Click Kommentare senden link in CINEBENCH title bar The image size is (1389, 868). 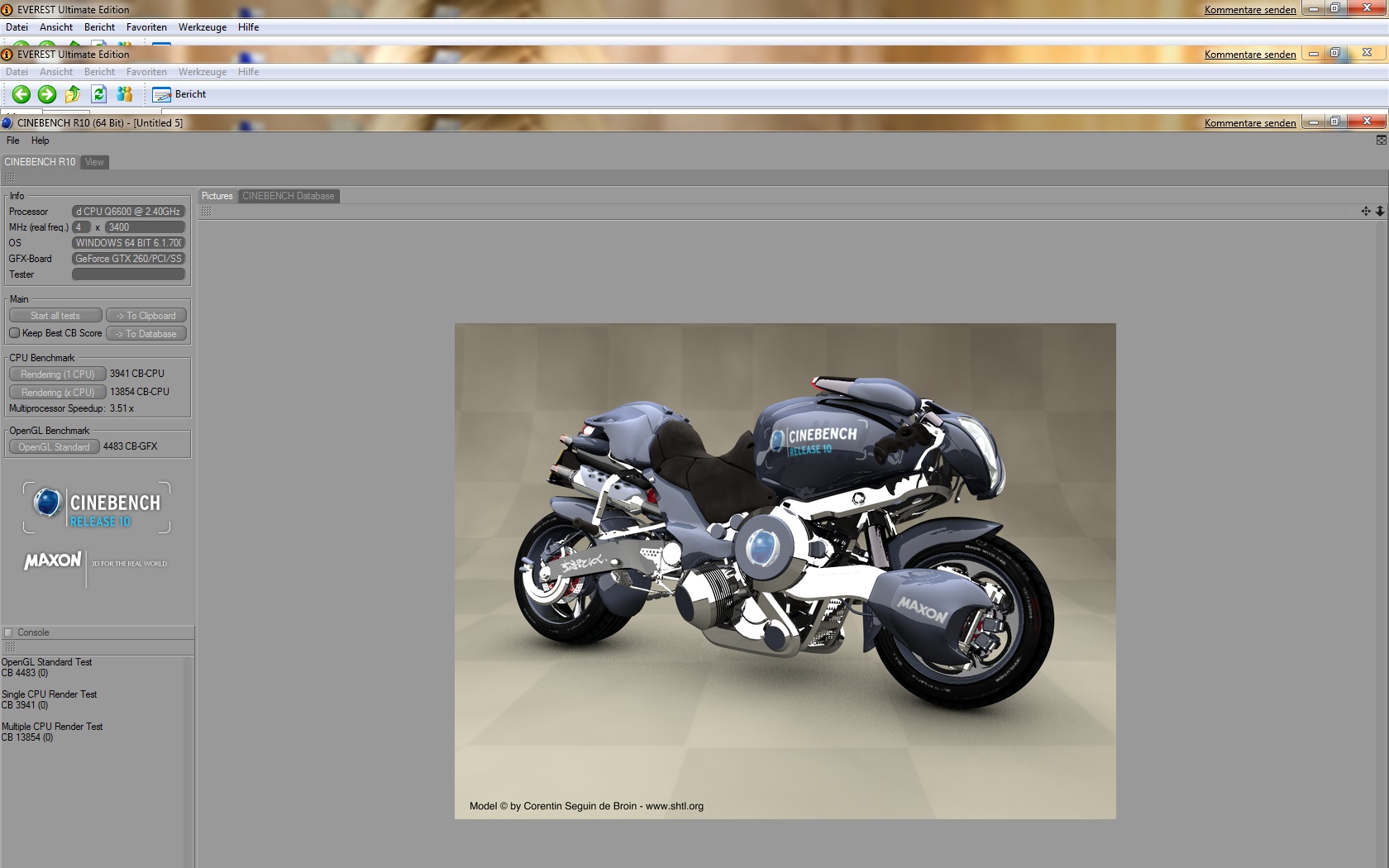tap(1250, 123)
